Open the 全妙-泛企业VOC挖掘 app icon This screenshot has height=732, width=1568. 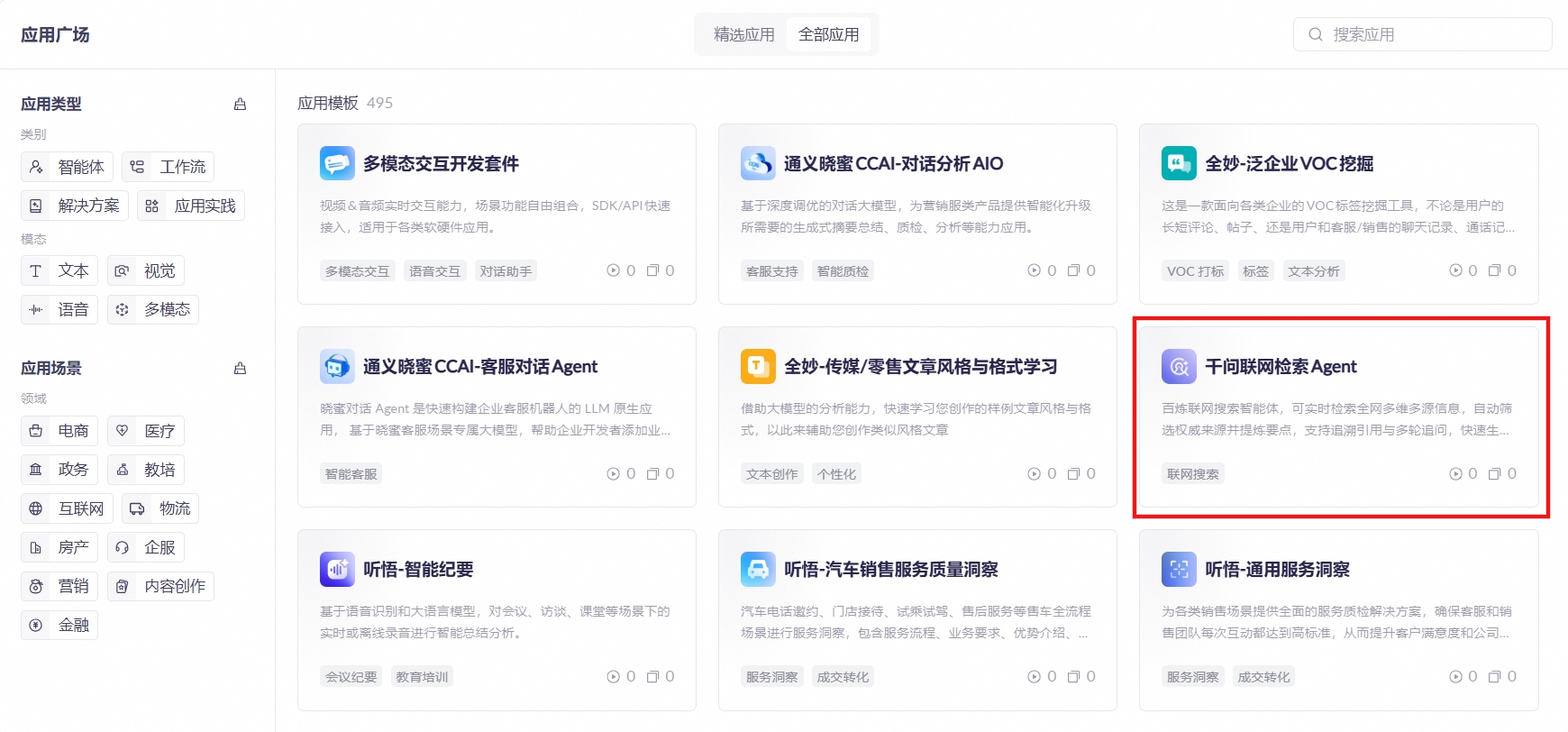(x=1179, y=163)
